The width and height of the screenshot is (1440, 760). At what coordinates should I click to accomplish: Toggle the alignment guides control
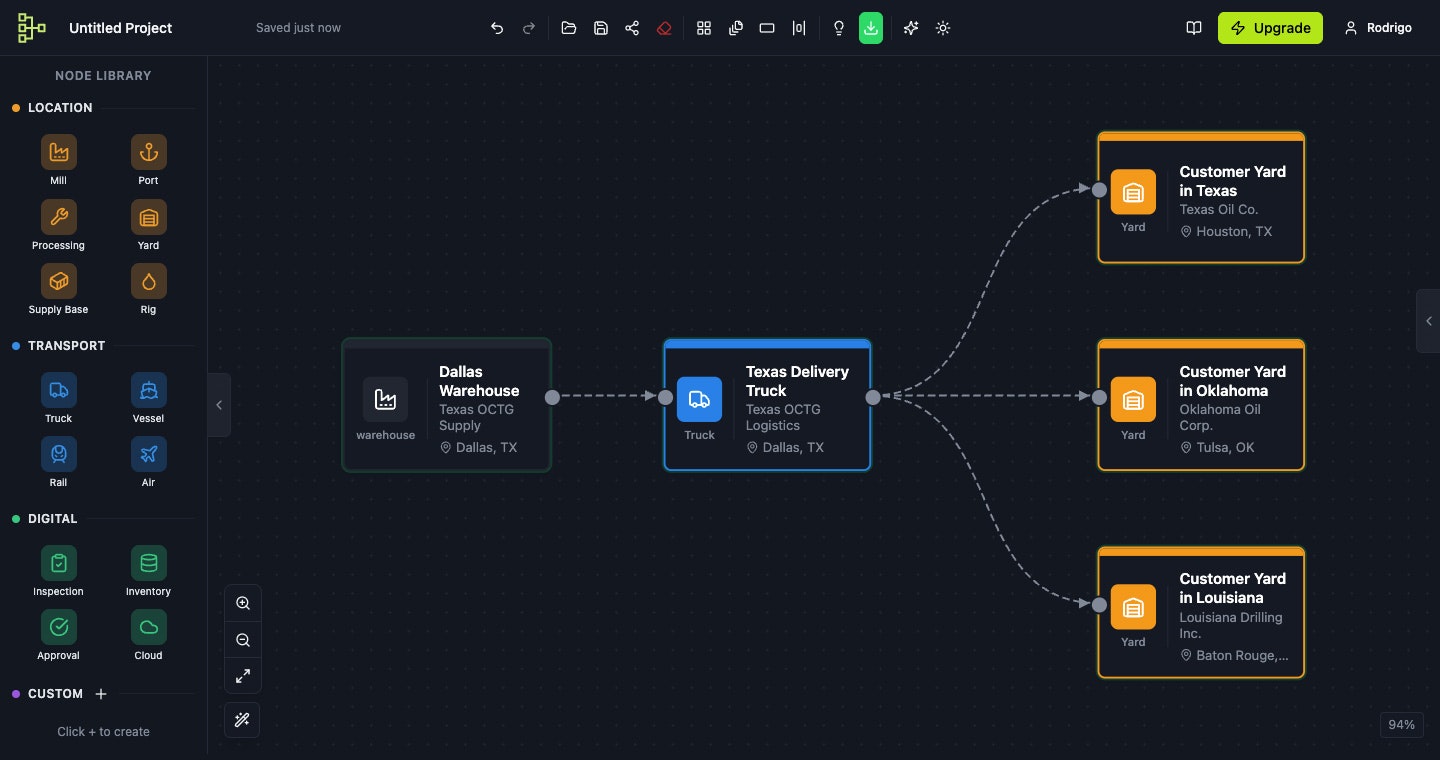point(799,28)
